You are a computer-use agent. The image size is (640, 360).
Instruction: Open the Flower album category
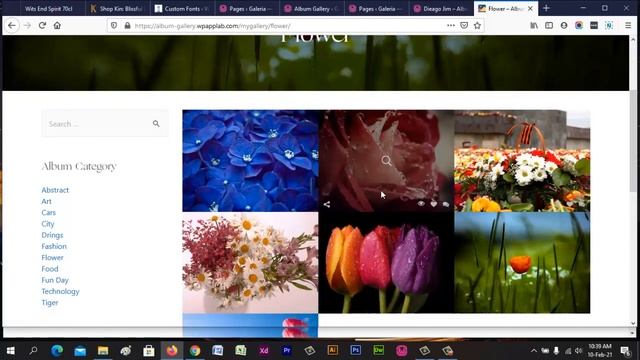click(x=52, y=258)
